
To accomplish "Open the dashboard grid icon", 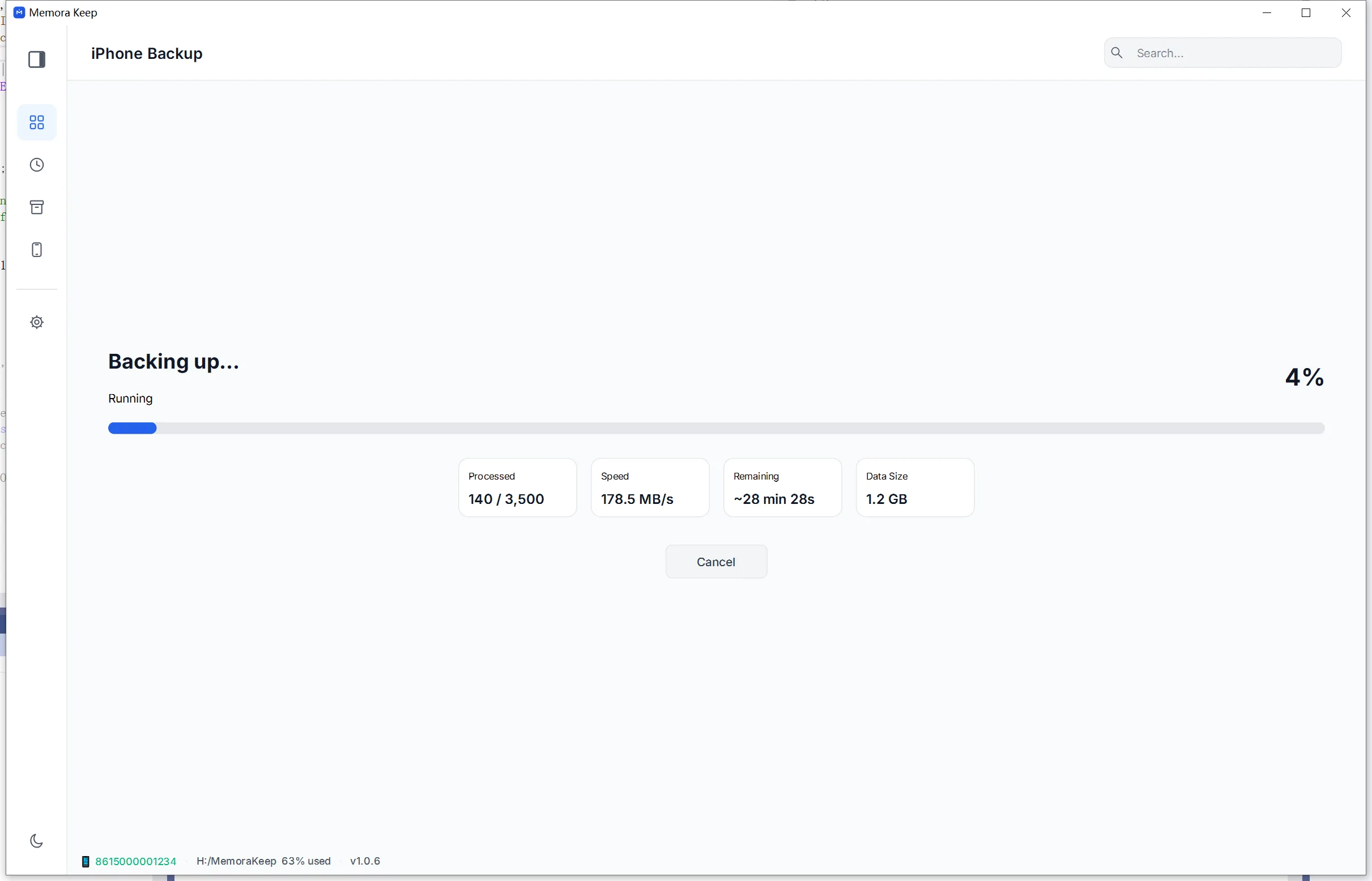I will click(x=37, y=122).
